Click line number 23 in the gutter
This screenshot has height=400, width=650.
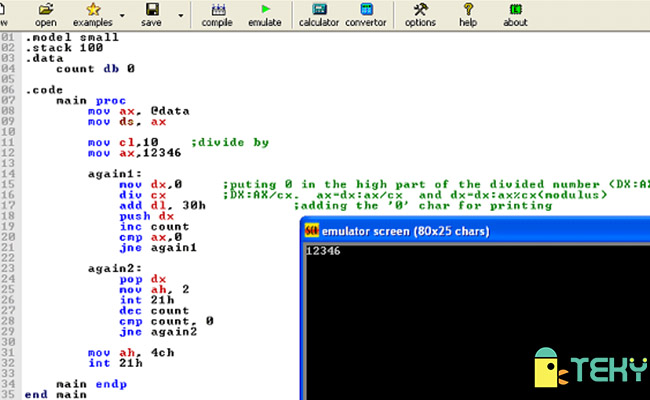coord(8,269)
